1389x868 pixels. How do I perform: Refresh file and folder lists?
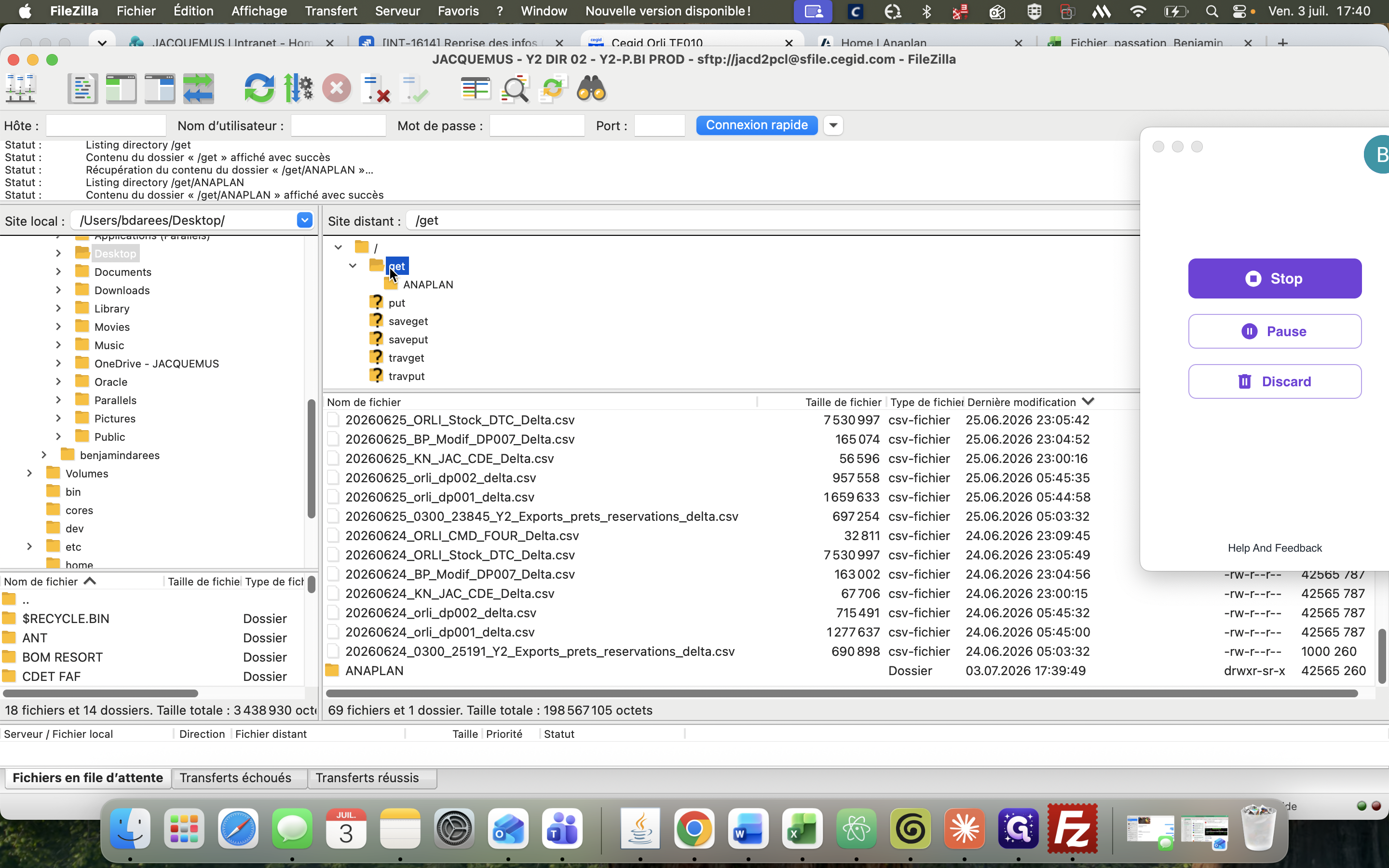click(x=259, y=89)
